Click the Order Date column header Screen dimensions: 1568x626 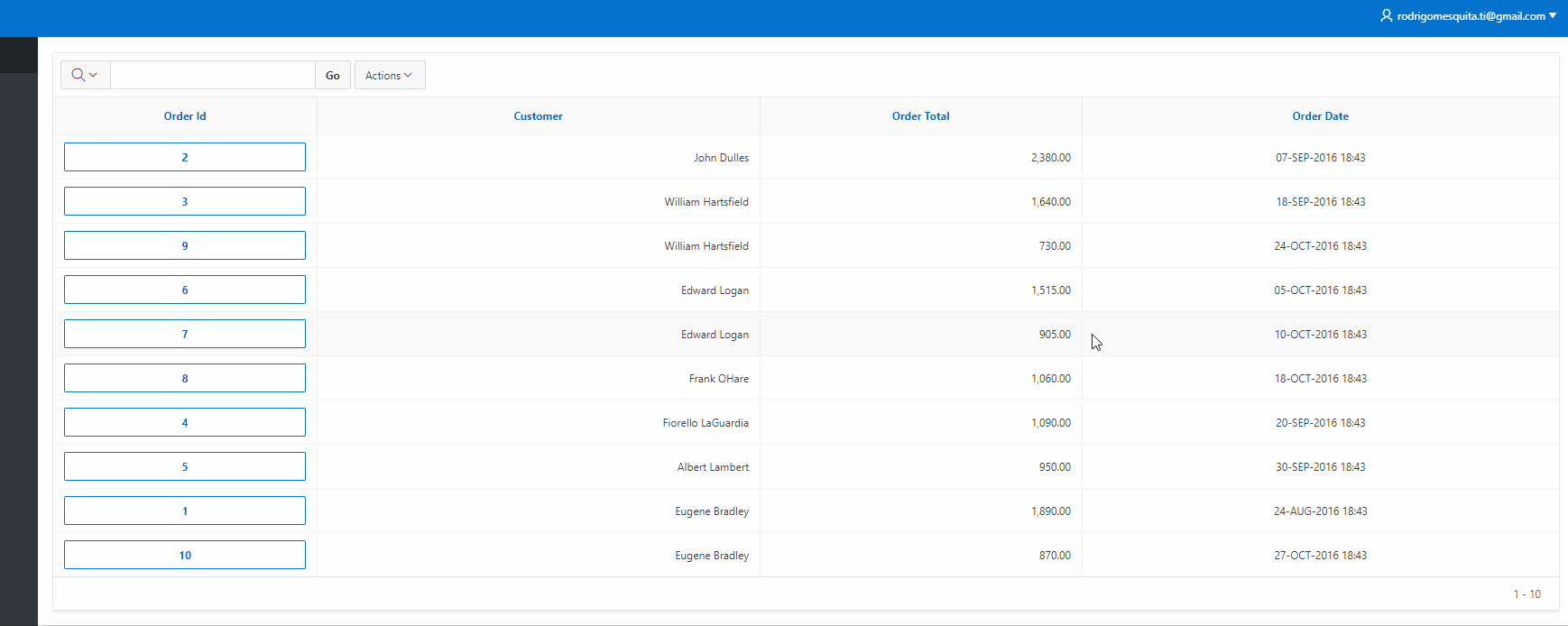[1320, 116]
